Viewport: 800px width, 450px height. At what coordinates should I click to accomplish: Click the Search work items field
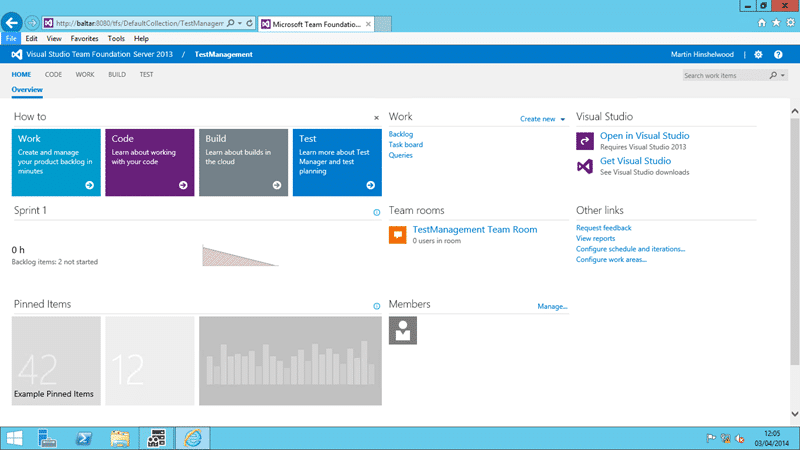point(724,76)
